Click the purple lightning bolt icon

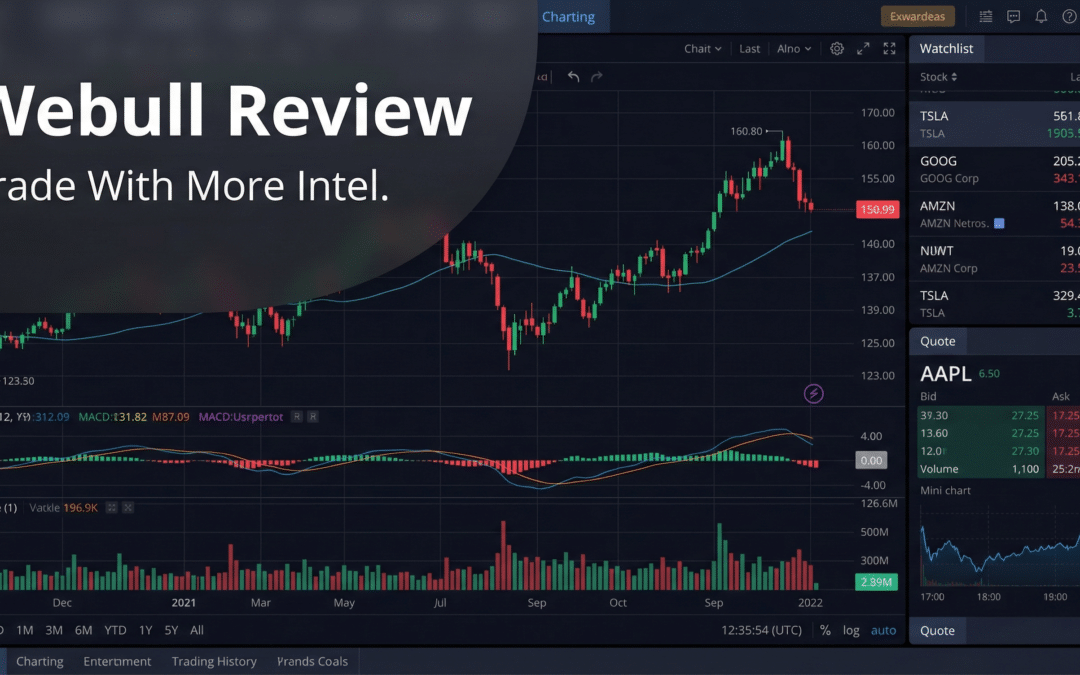click(813, 394)
